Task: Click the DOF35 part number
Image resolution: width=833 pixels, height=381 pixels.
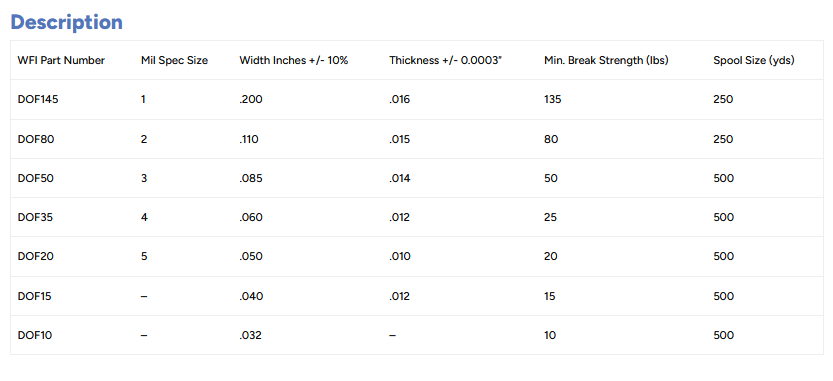Action: pos(36,217)
